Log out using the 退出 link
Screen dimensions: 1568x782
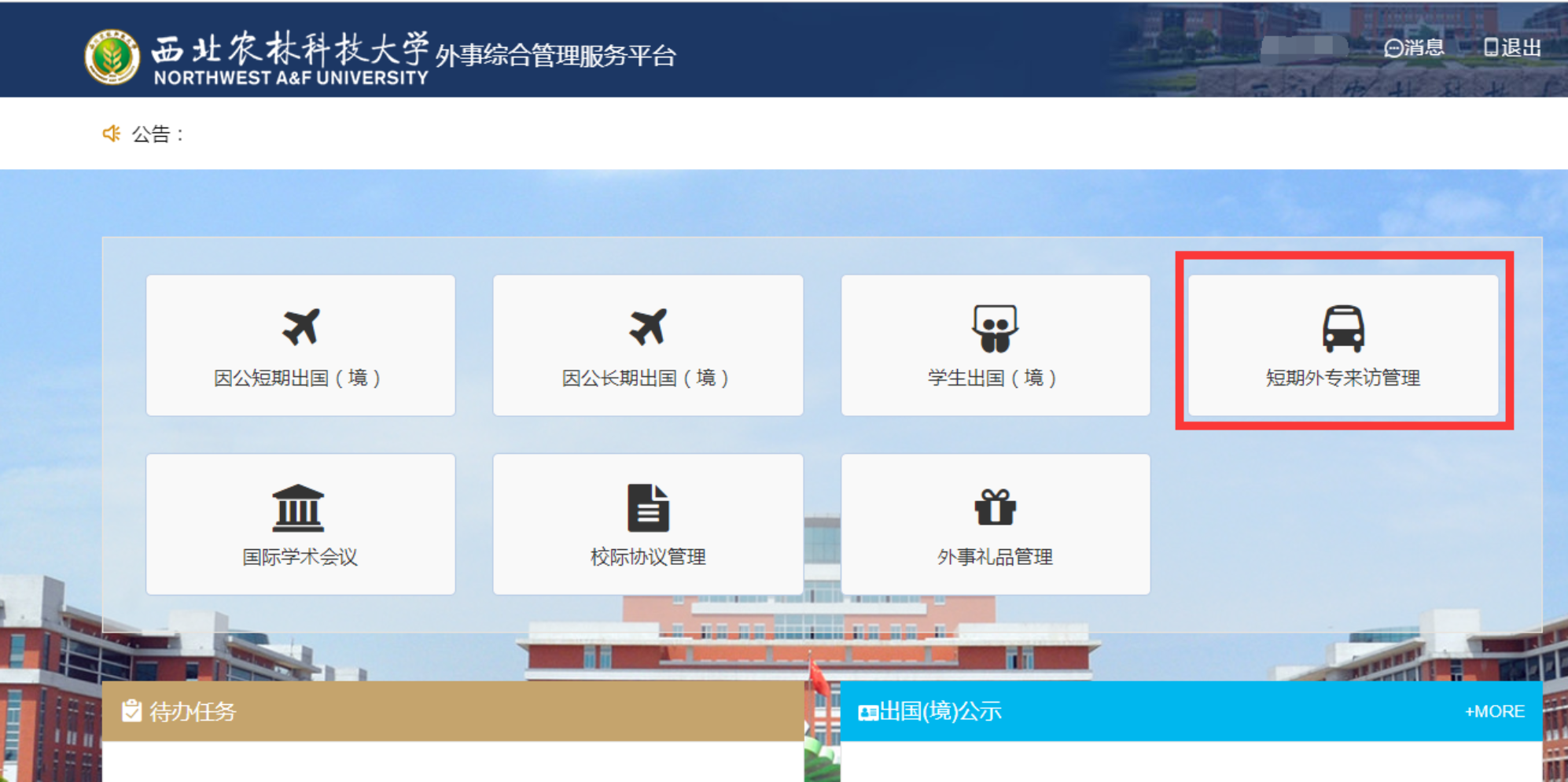(x=1512, y=48)
